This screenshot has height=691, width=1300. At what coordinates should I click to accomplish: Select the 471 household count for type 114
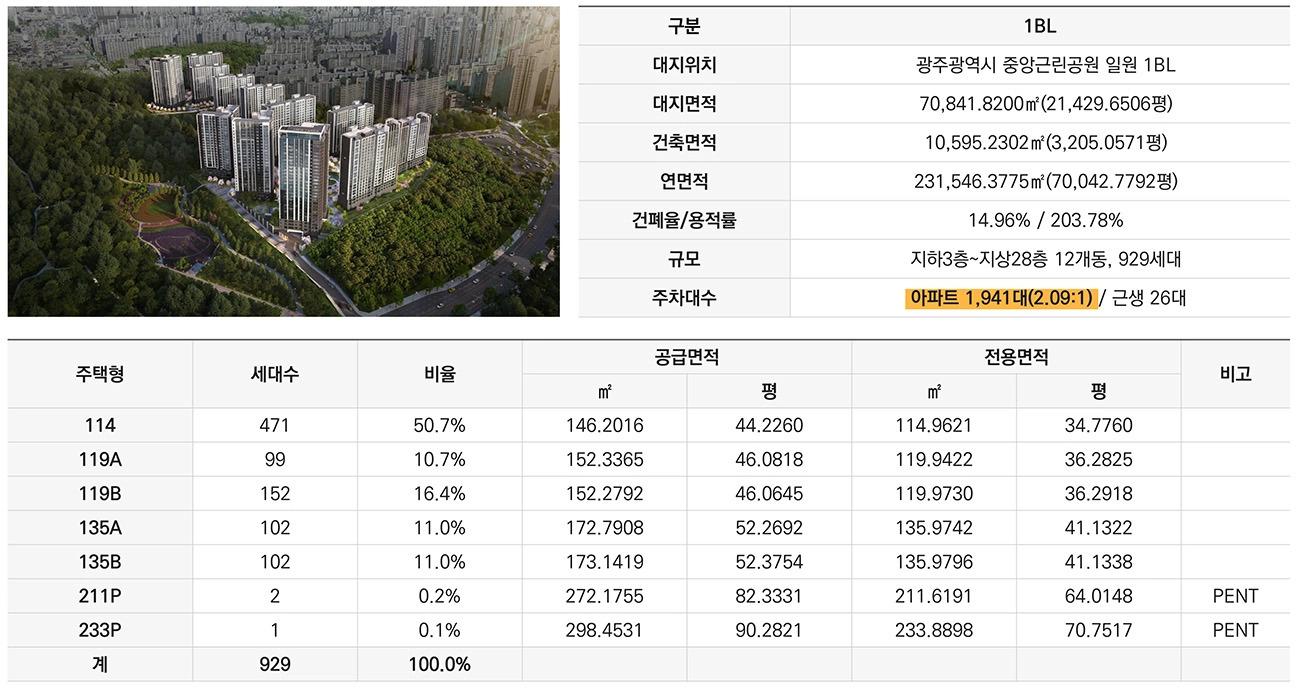[274, 426]
